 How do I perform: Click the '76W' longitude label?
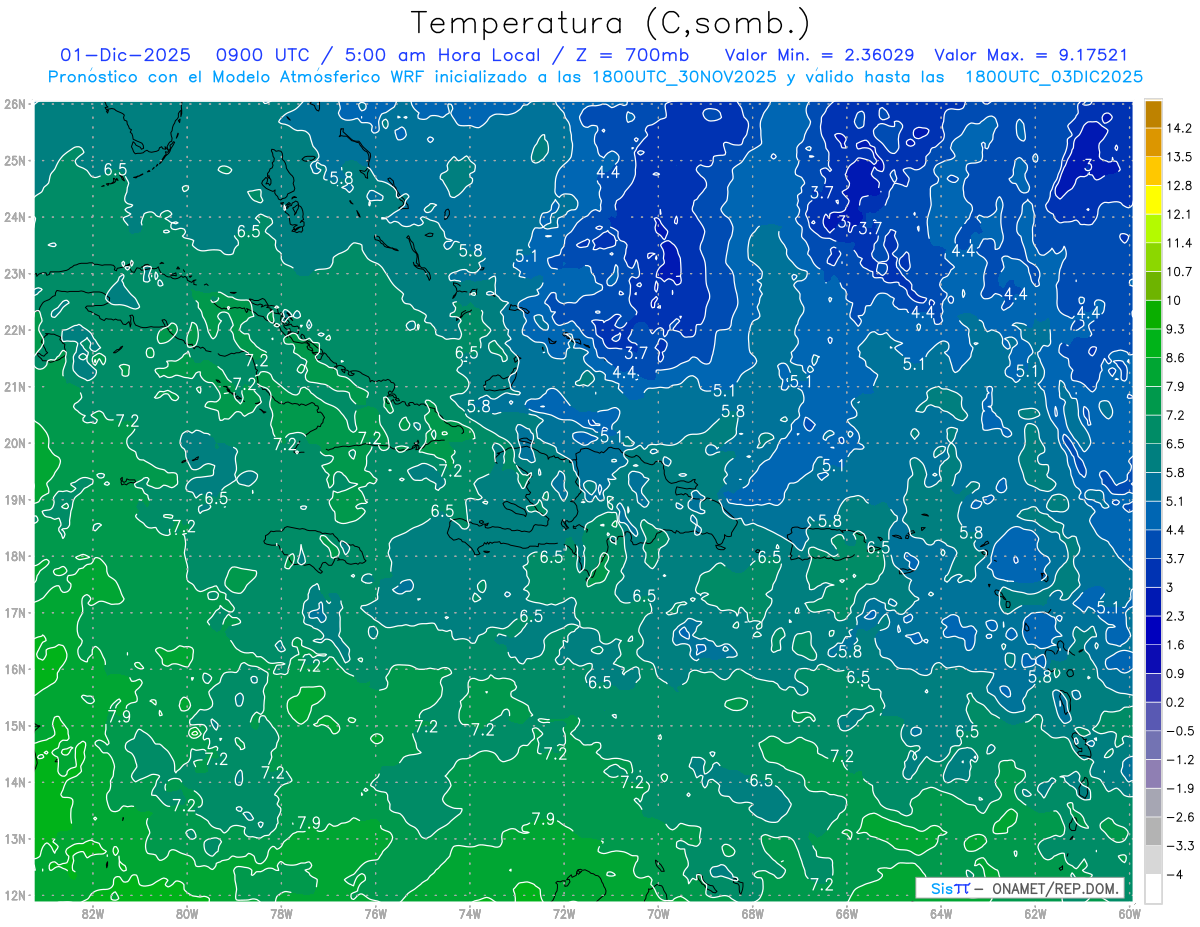(x=376, y=912)
